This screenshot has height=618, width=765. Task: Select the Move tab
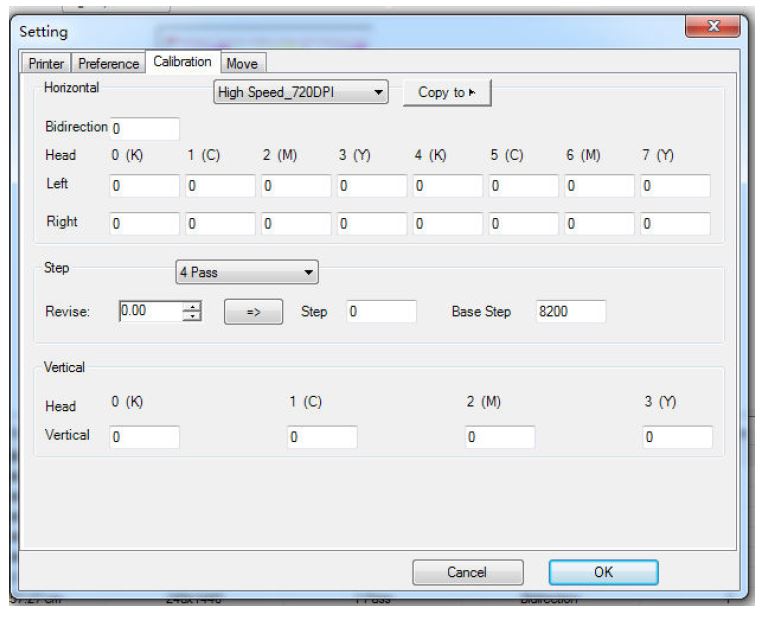point(241,63)
